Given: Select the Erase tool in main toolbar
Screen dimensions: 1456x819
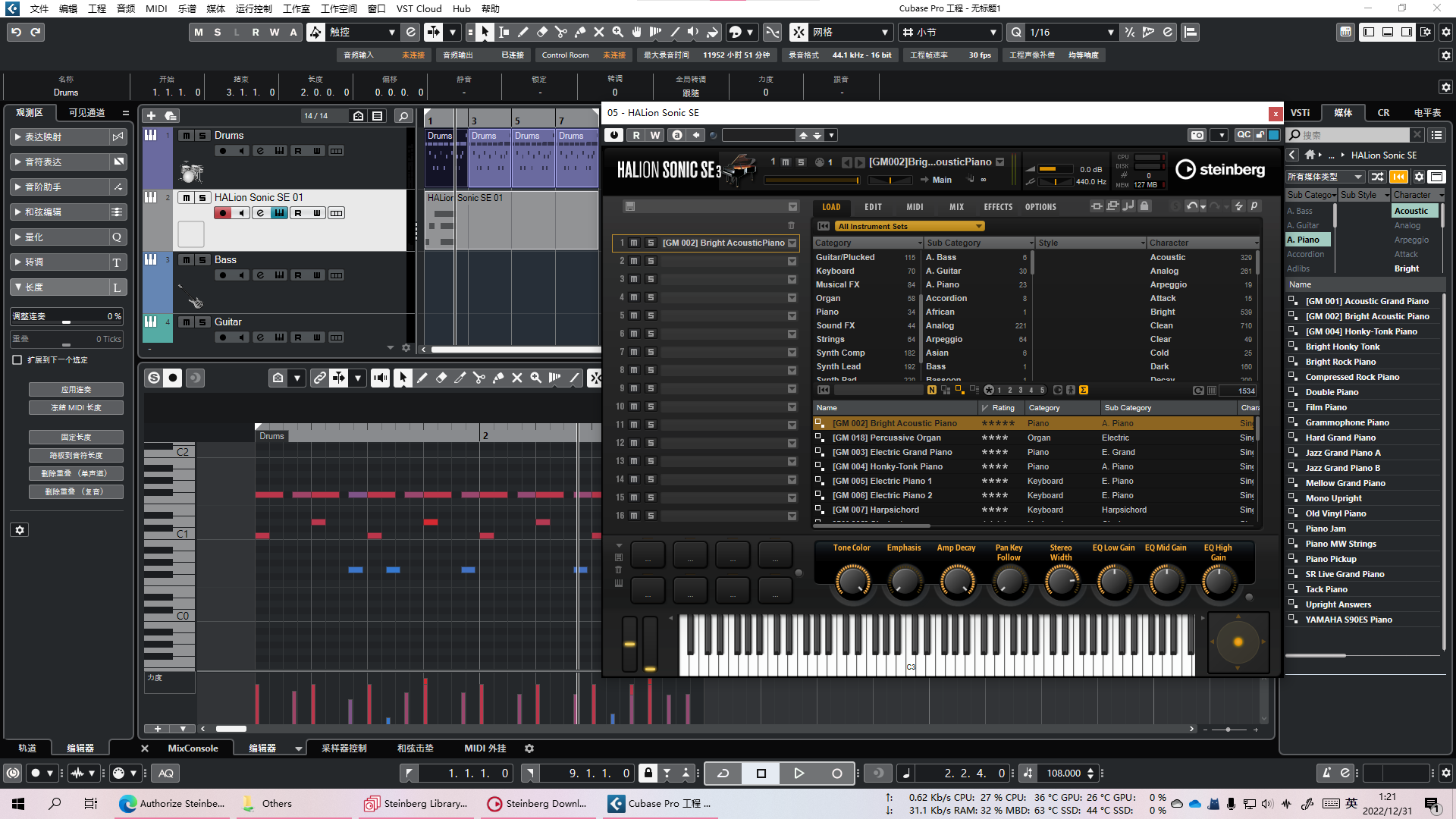Looking at the screenshot, I should click(541, 32).
